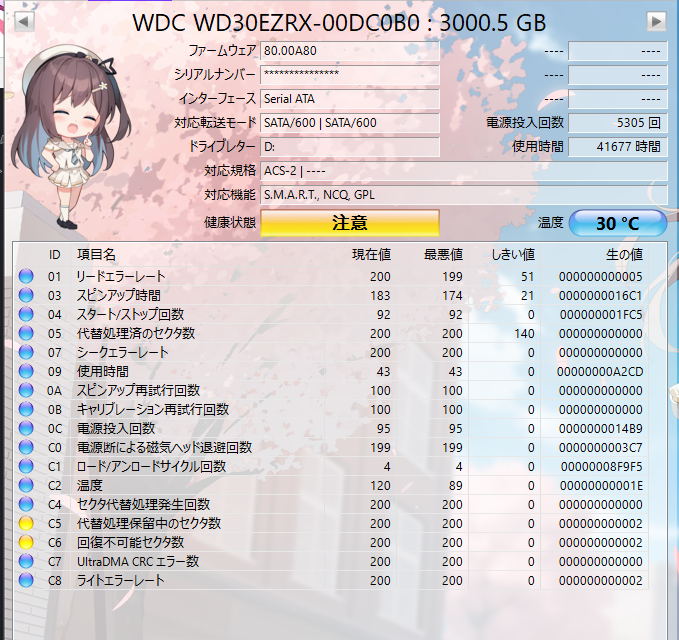679x640 pixels.
Task: Click the interface field Serial ATA
Action: point(350,99)
